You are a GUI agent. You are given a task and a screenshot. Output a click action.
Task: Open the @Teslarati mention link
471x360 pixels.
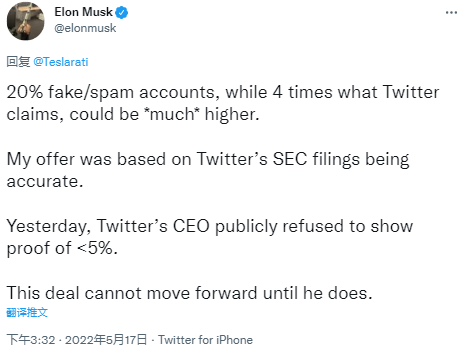pyautogui.click(x=61, y=62)
